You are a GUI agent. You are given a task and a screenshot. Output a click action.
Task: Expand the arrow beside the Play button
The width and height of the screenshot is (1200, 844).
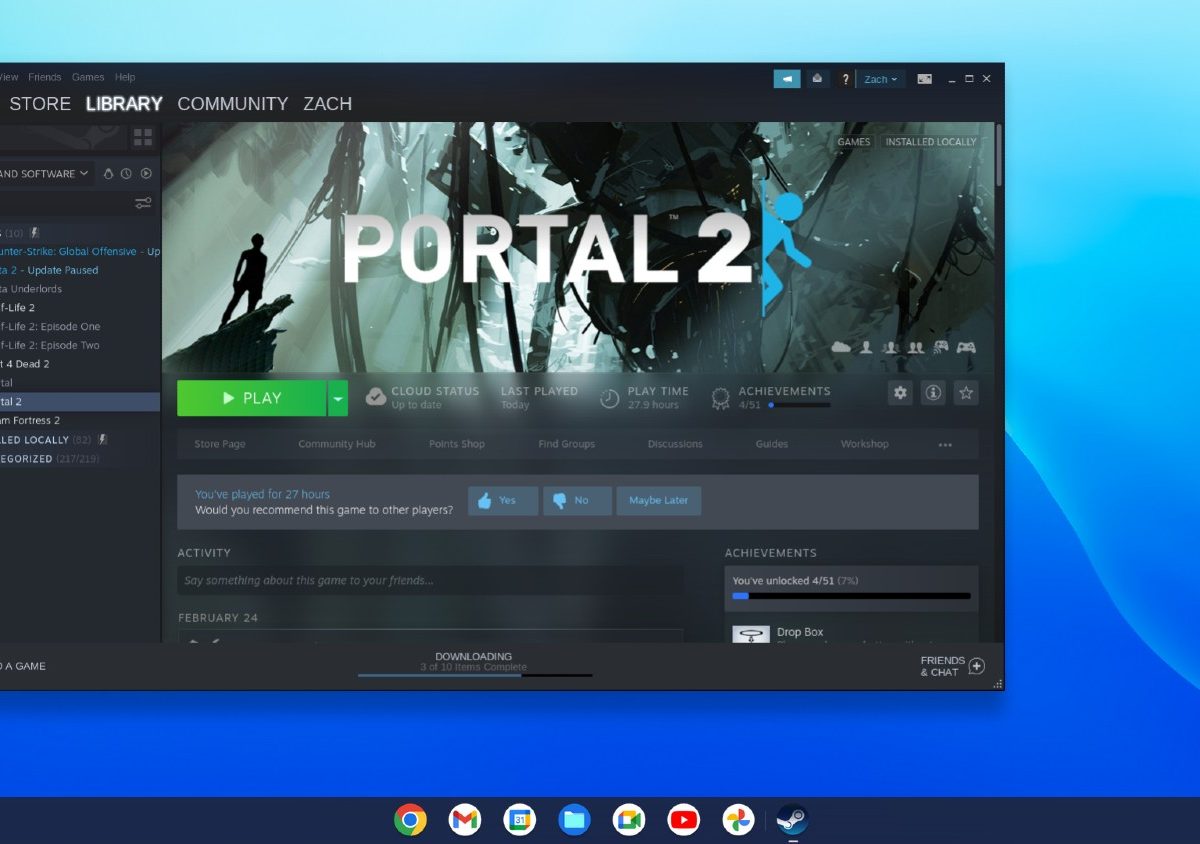click(x=338, y=398)
